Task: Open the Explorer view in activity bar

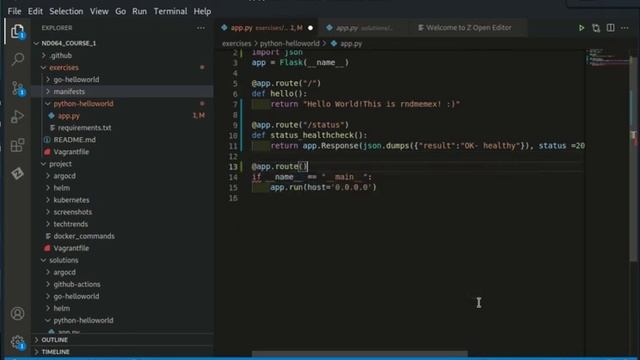Action: pos(17,31)
